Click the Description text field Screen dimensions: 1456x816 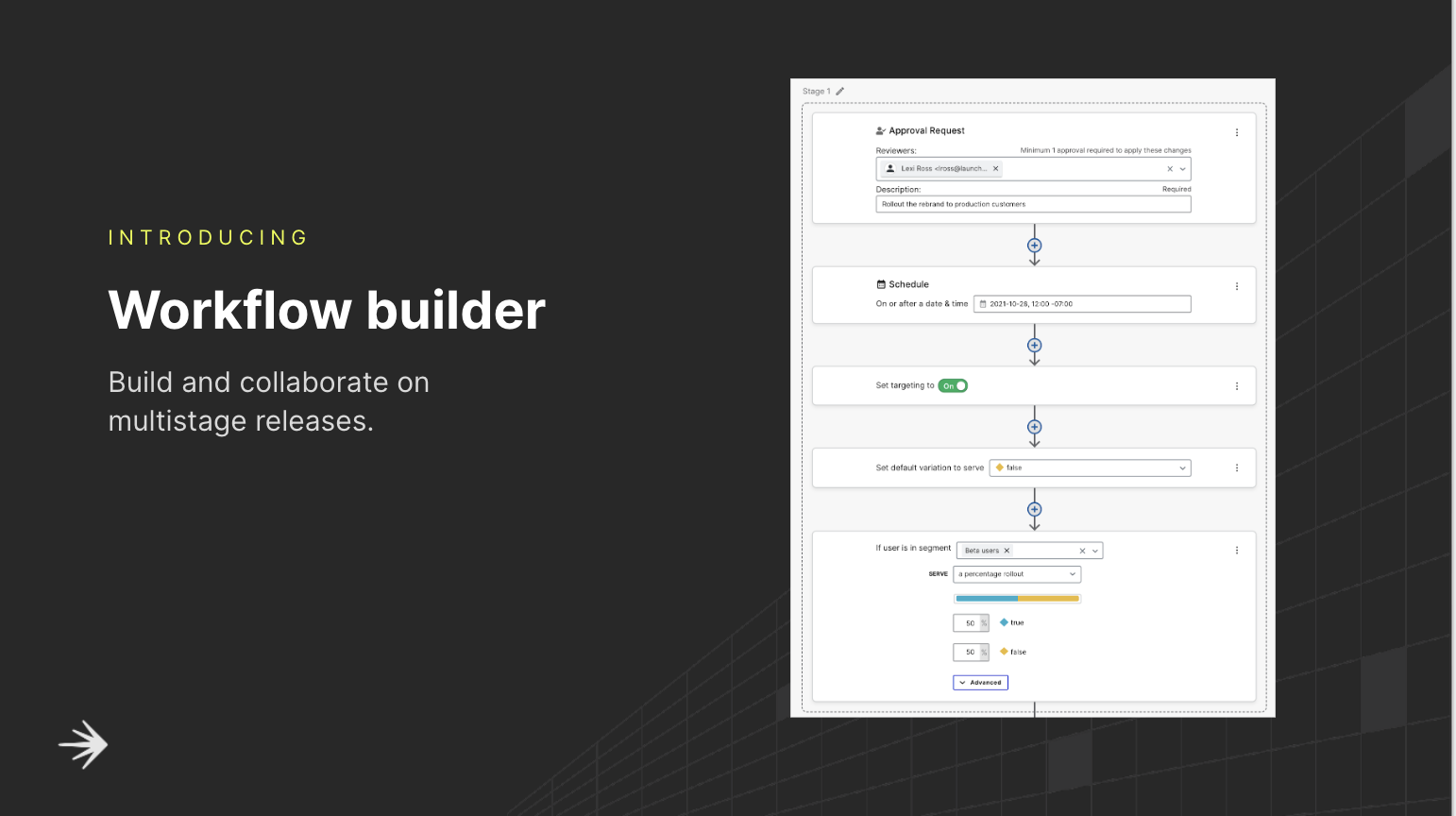pos(1033,204)
